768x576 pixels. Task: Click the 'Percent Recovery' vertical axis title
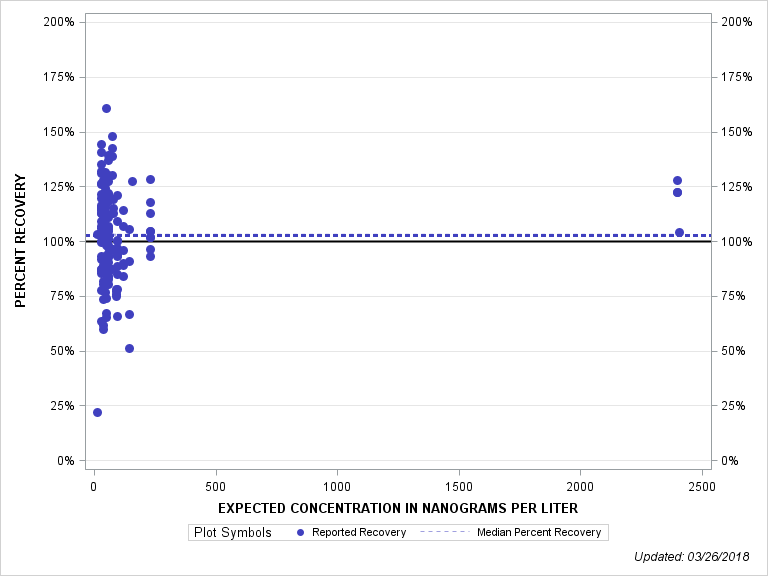21,241
